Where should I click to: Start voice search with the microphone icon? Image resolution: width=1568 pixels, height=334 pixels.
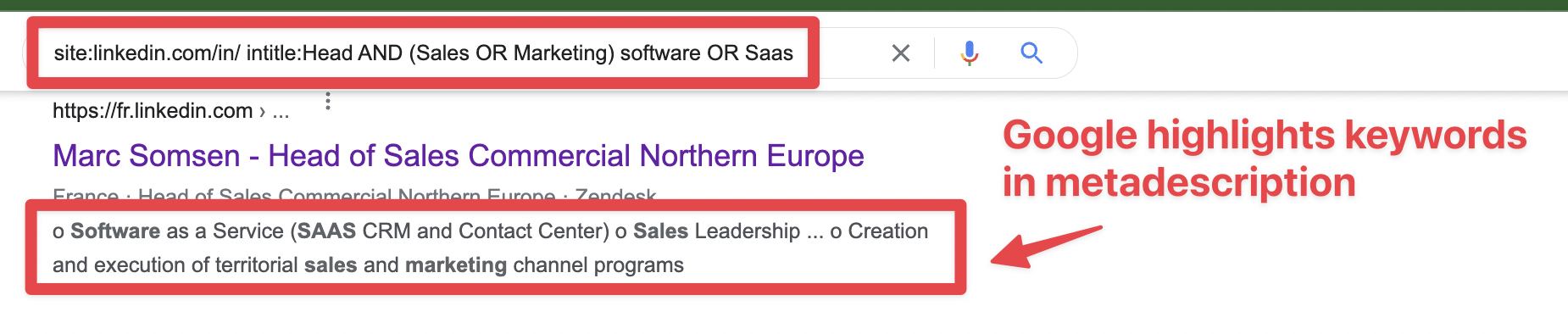(970, 53)
